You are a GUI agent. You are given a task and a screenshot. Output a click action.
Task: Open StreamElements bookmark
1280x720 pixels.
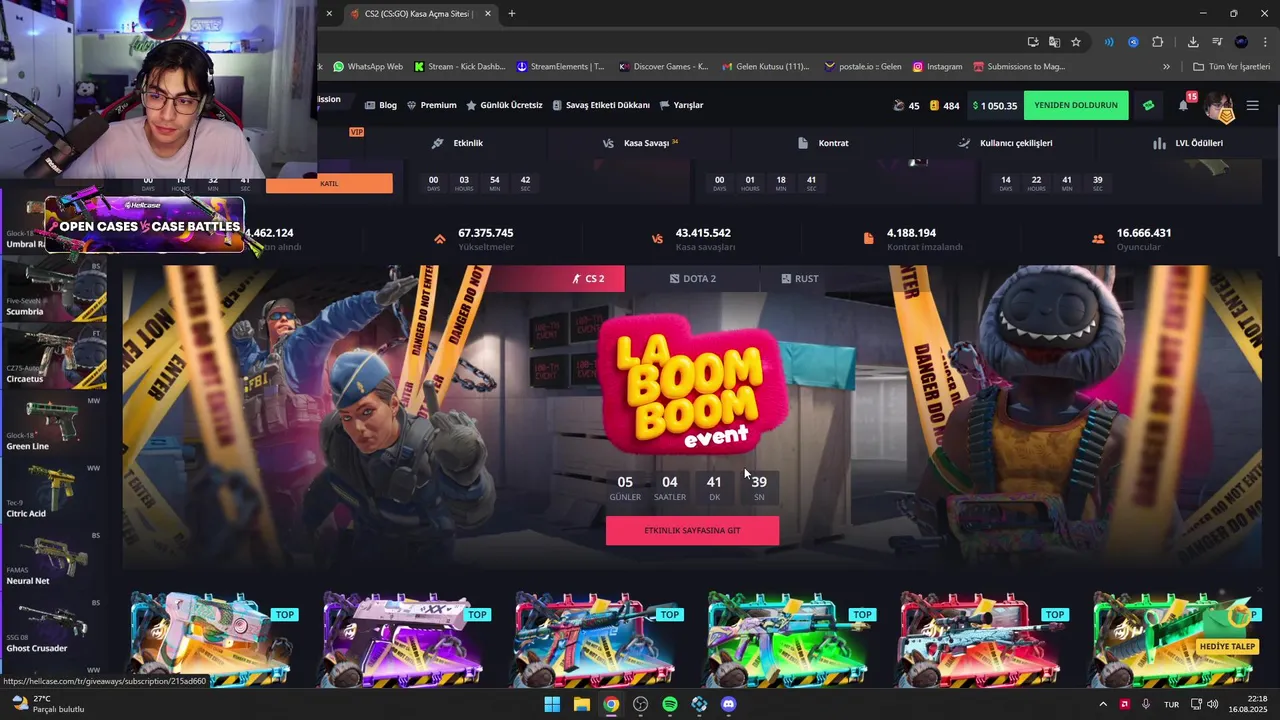click(x=560, y=67)
